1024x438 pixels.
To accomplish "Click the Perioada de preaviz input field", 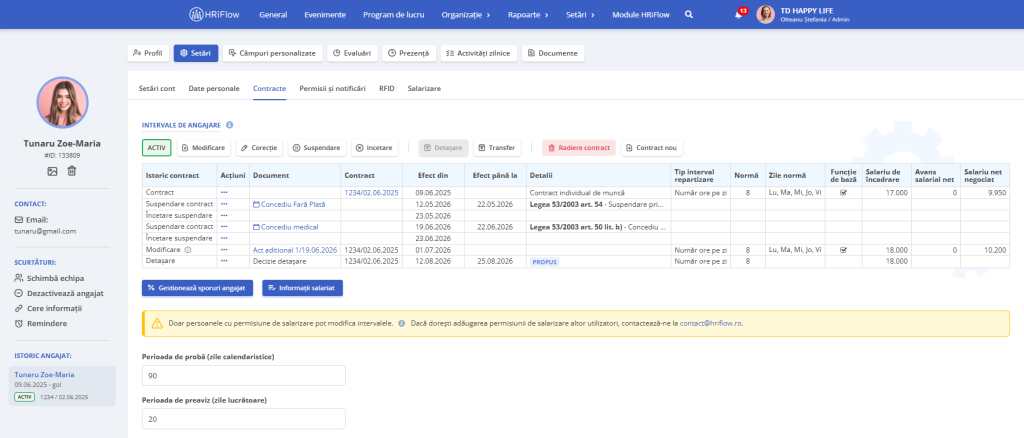I will pyautogui.click(x=244, y=419).
